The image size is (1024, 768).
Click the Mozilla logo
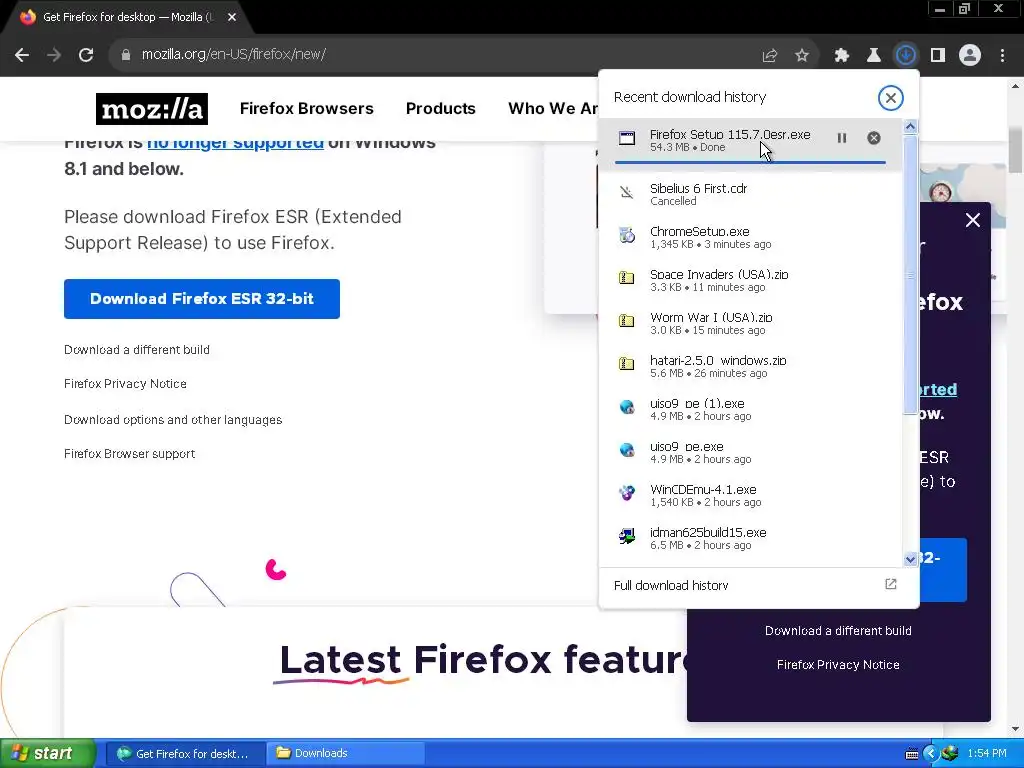tap(152, 109)
